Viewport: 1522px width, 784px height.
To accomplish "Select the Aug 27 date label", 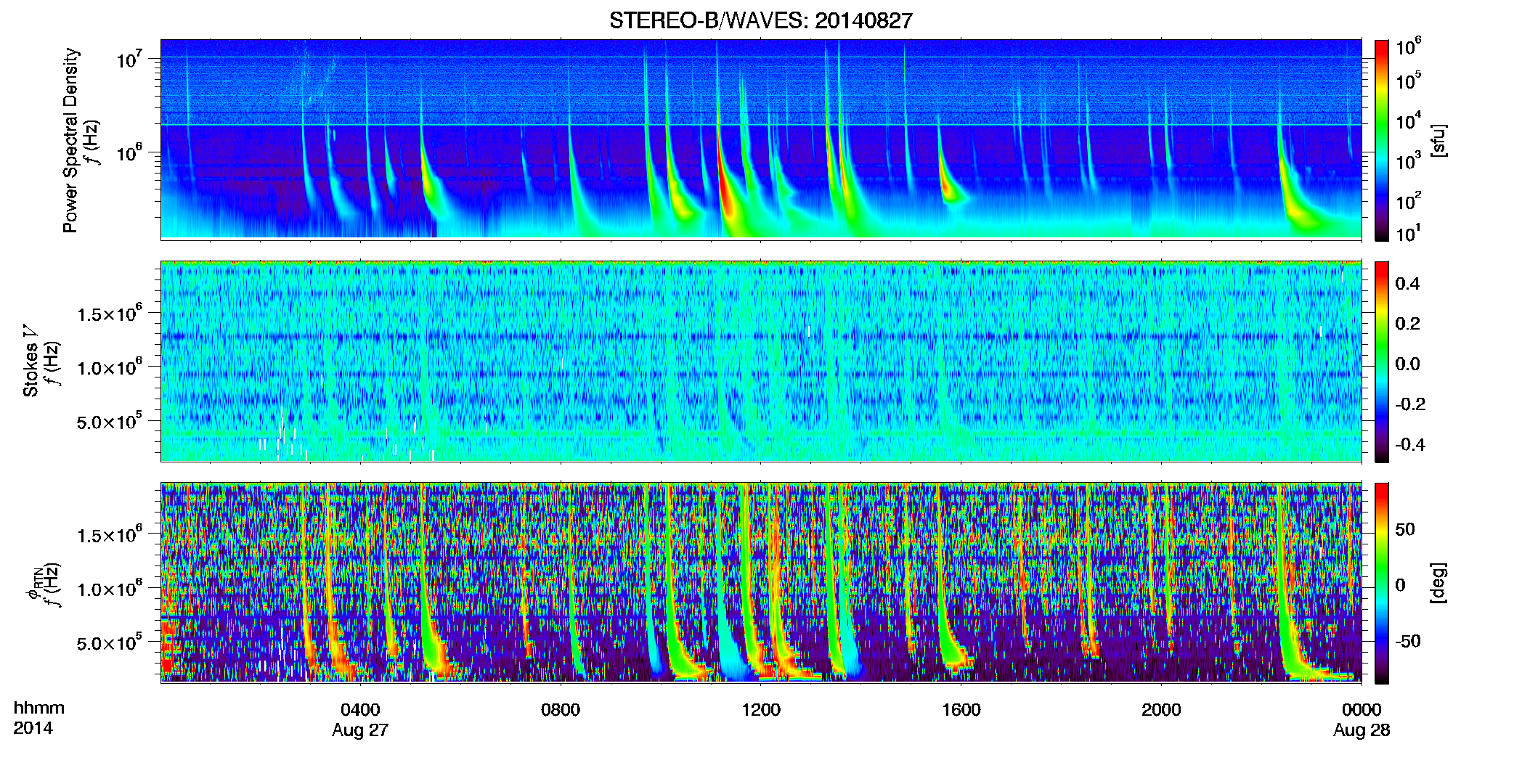I will (x=360, y=730).
